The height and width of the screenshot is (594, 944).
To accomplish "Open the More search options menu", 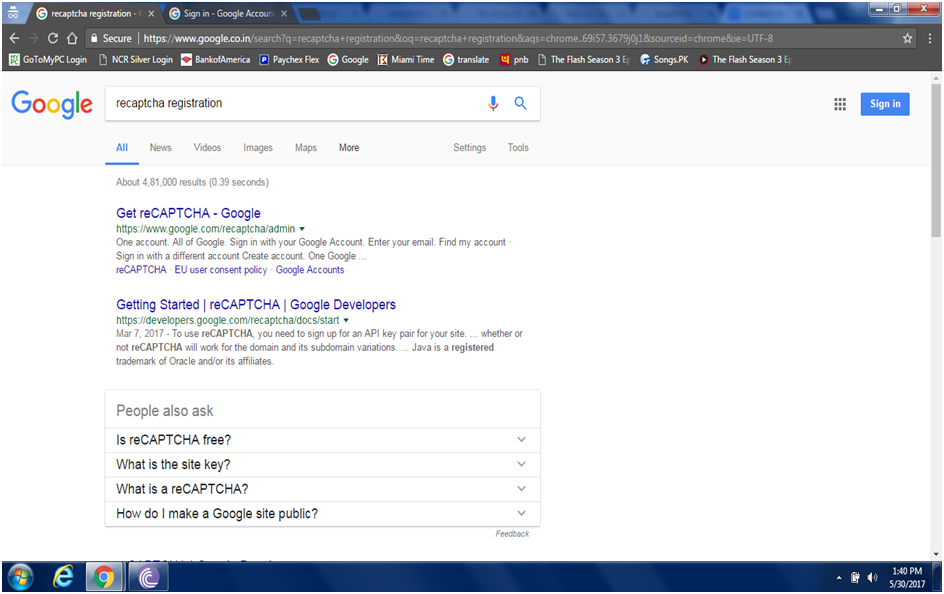I will tap(348, 148).
